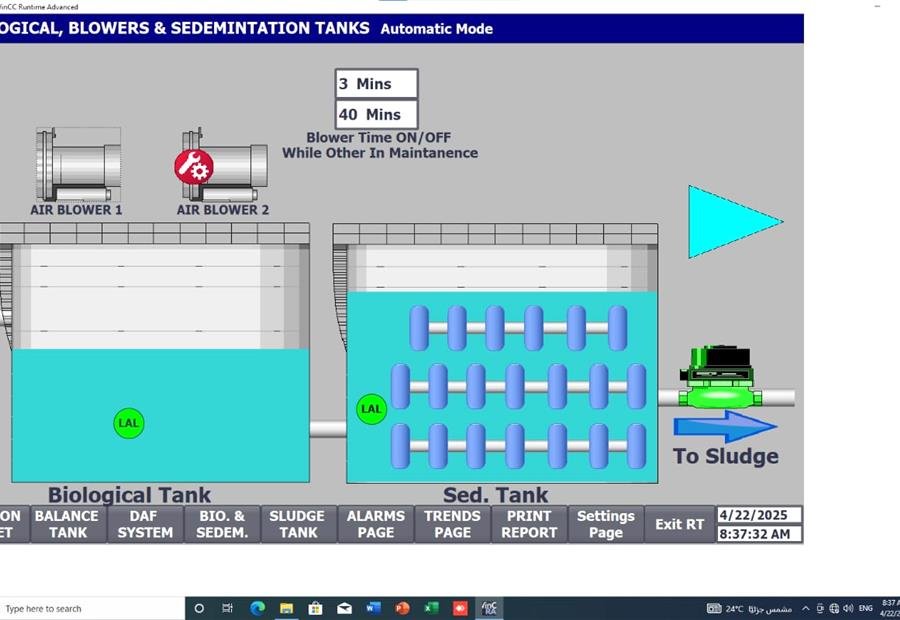Open the ALARMS PAGE
The width and height of the screenshot is (900, 620).
(376, 524)
